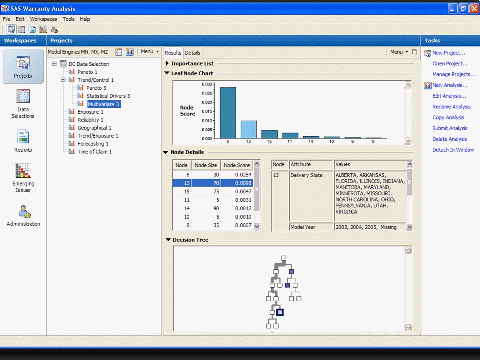Click the Model Year attribute cell

pos(311,227)
